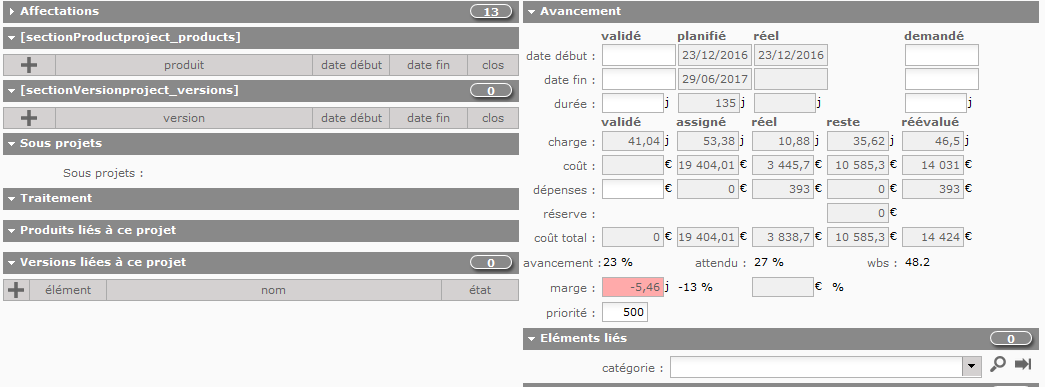1045x387 pixels.
Task: Focus the priorité field showing 500
Action: [x=624, y=312]
